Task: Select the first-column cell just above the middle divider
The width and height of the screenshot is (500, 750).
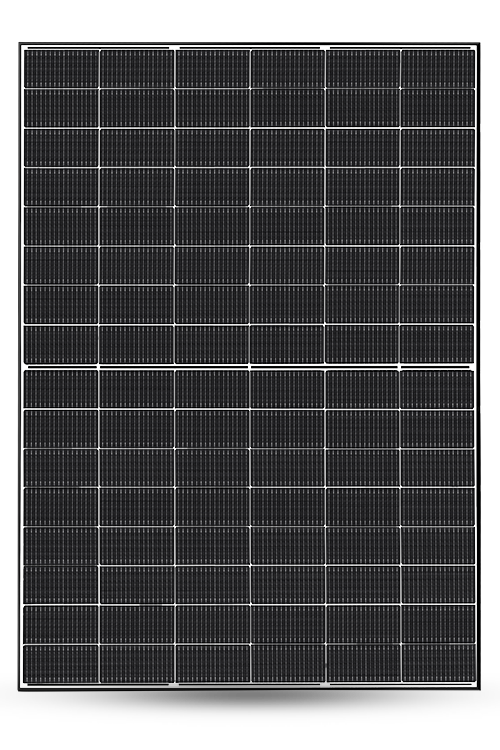Action: coord(61,344)
